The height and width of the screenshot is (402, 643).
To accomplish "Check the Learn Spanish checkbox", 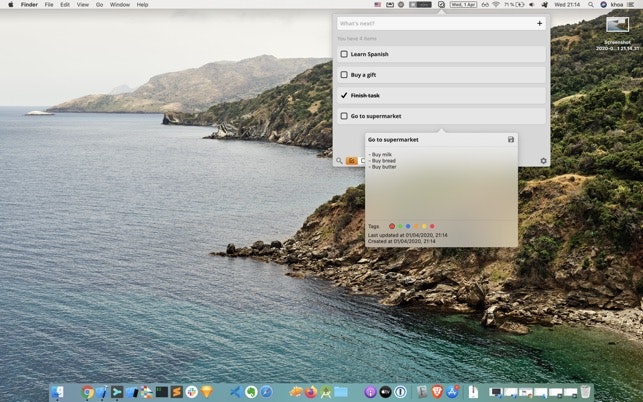I will pos(344,54).
